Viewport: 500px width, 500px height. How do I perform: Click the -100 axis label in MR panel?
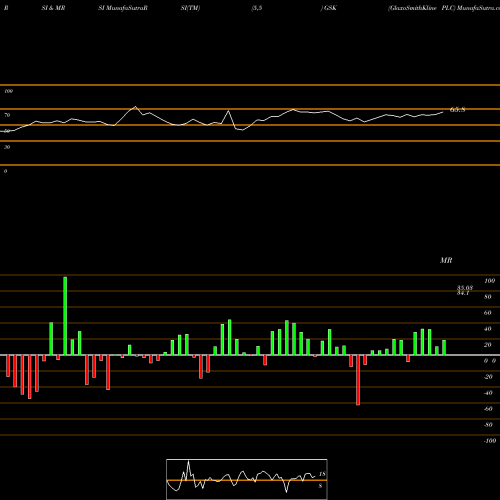490,441
